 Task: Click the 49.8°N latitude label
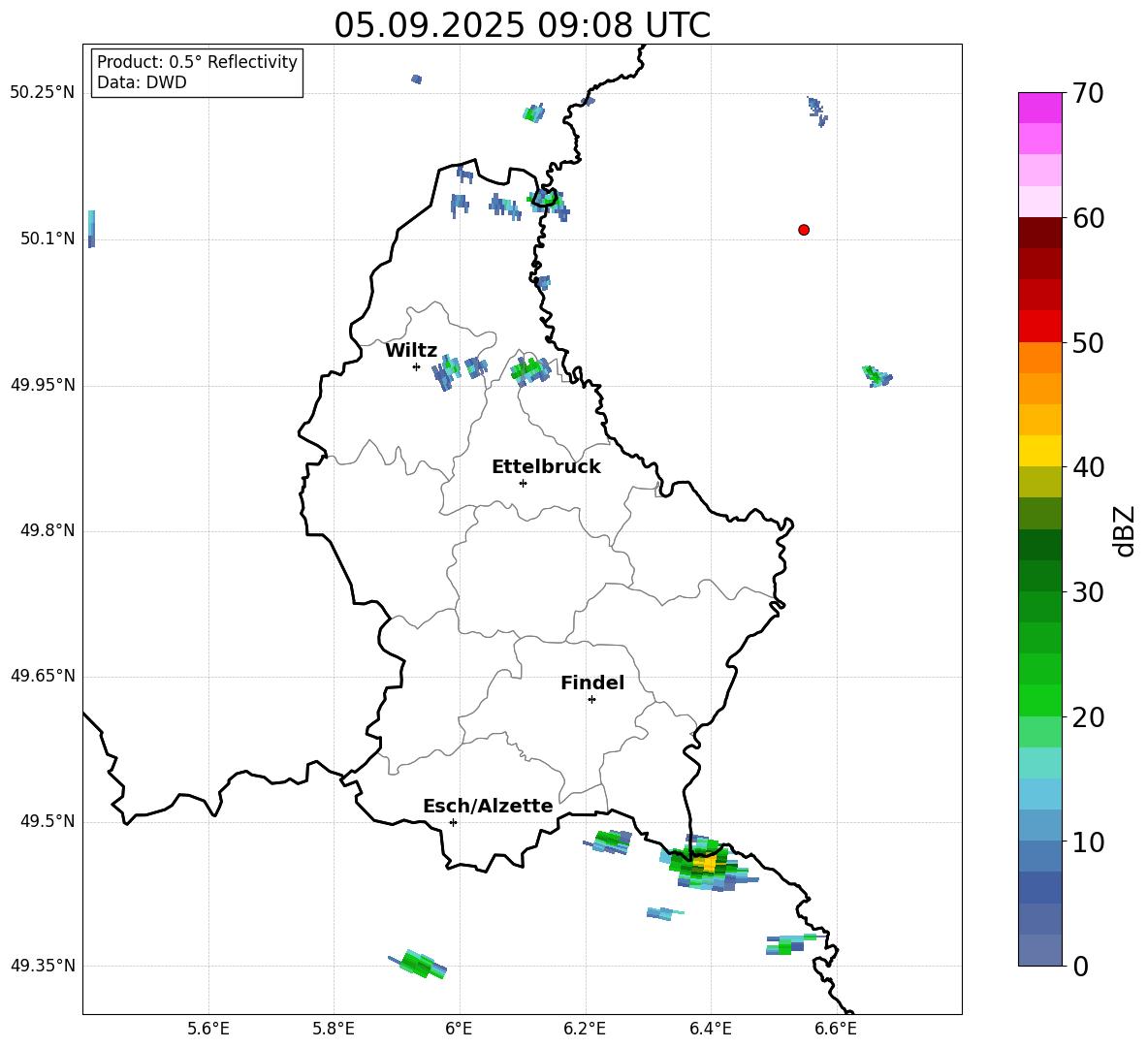pos(48,530)
